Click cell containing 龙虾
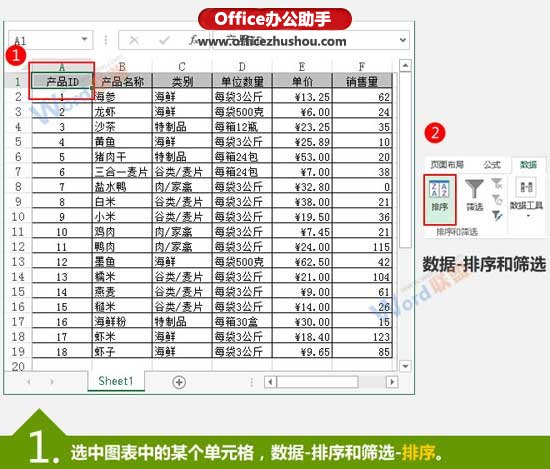 [122, 112]
